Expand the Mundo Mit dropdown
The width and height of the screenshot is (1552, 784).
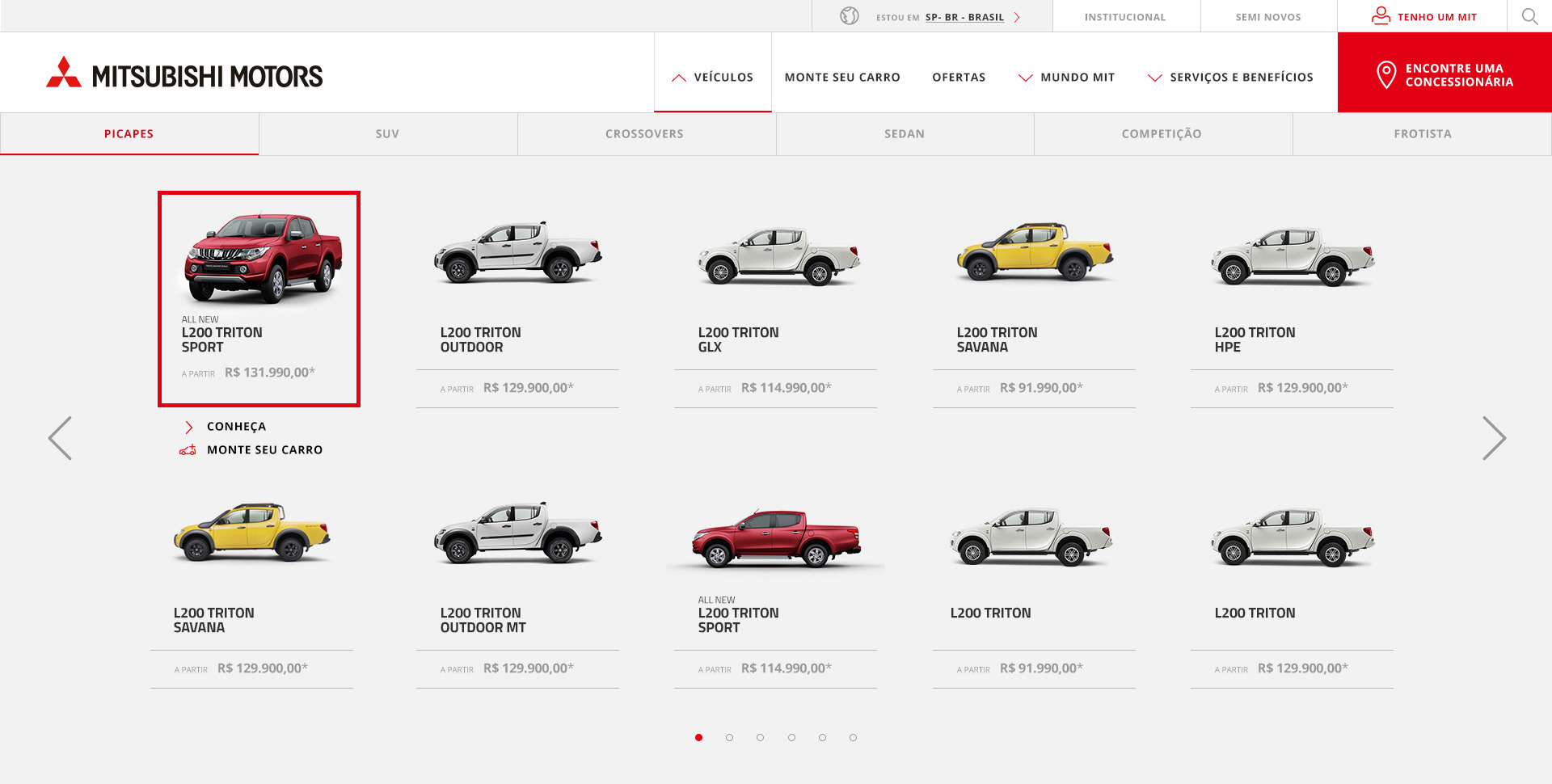coord(1066,78)
